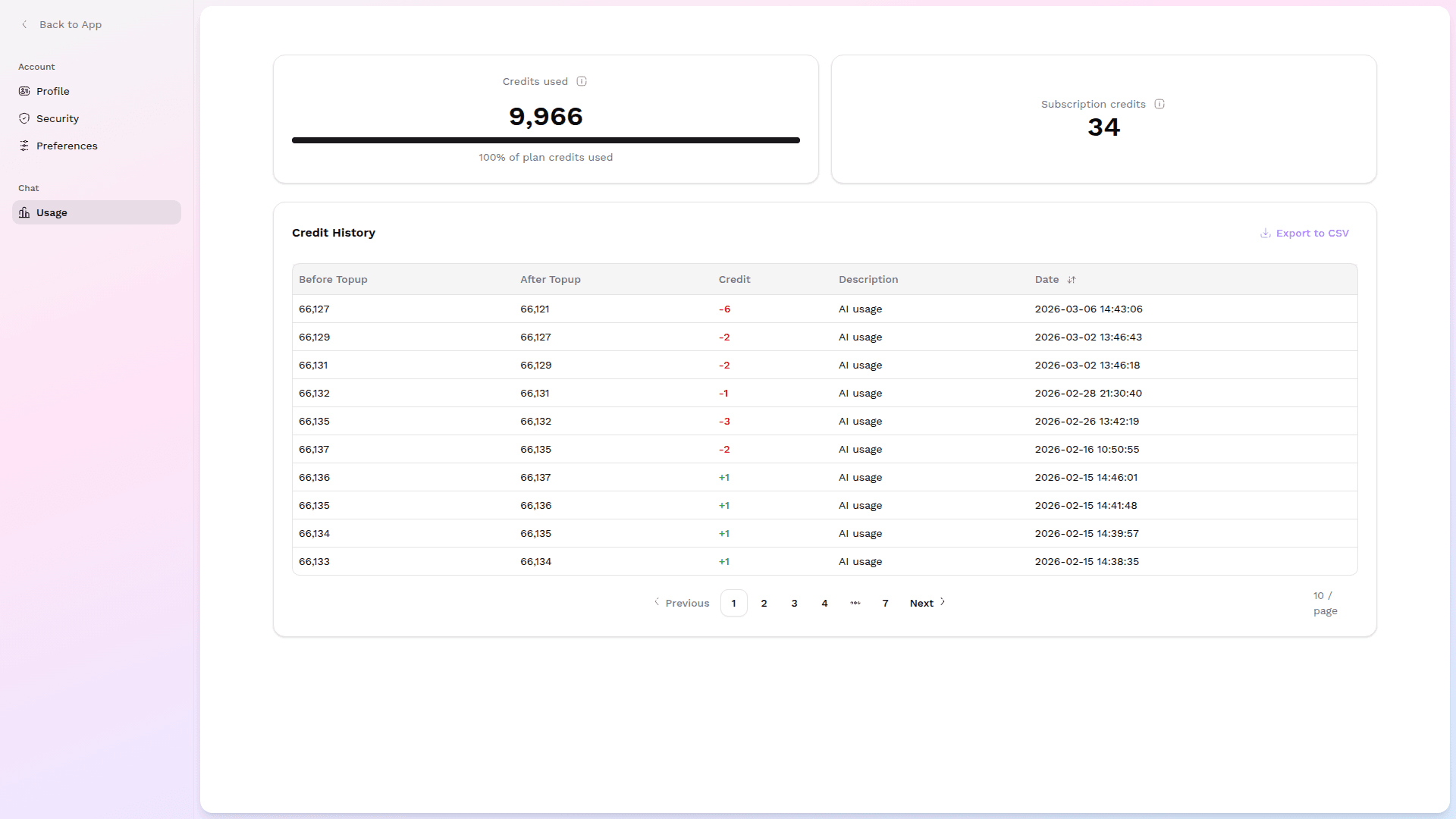This screenshot has height=819, width=1456.
Task: Open the 10 / page size dropdown
Action: tap(1325, 603)
